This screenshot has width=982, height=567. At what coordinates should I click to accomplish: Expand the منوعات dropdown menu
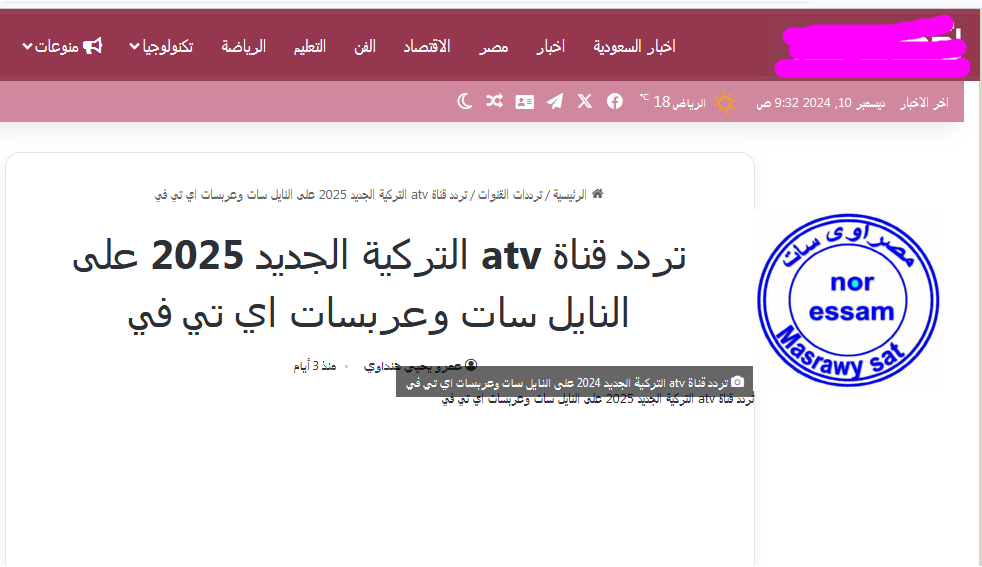coord(51,46)
